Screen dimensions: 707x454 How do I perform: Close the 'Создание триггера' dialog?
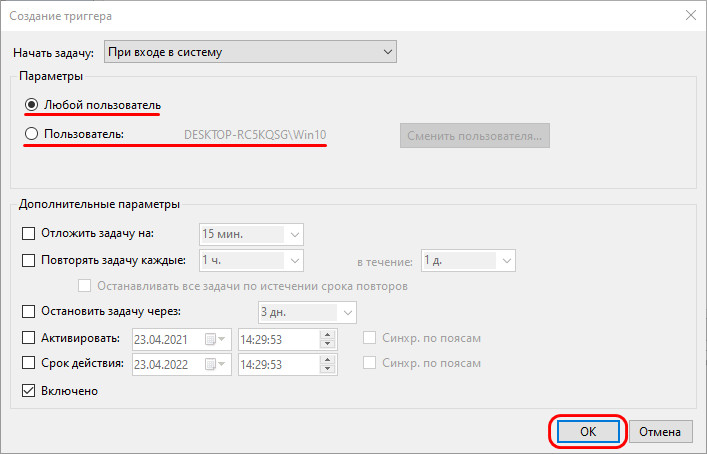click(691, 15)
